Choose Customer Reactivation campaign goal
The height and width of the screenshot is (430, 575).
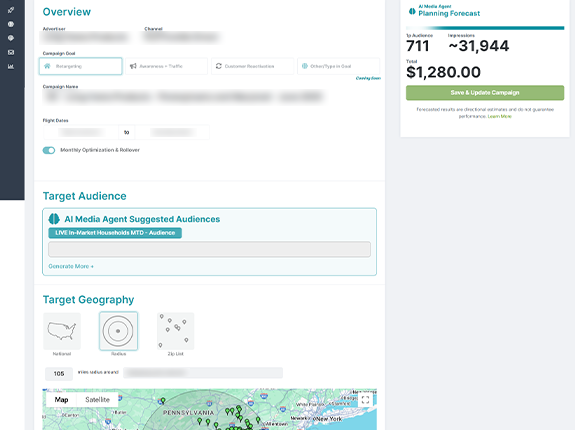[253, 66]
